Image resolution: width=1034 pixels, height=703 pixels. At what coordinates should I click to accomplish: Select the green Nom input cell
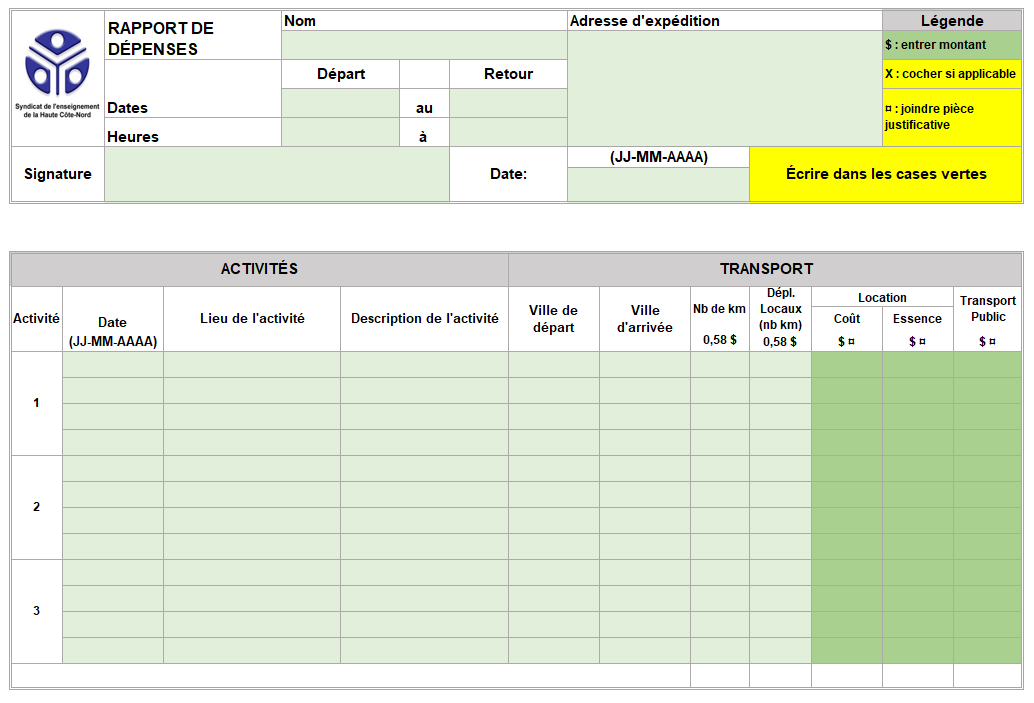pyautogui.click(x=424, y=45)
